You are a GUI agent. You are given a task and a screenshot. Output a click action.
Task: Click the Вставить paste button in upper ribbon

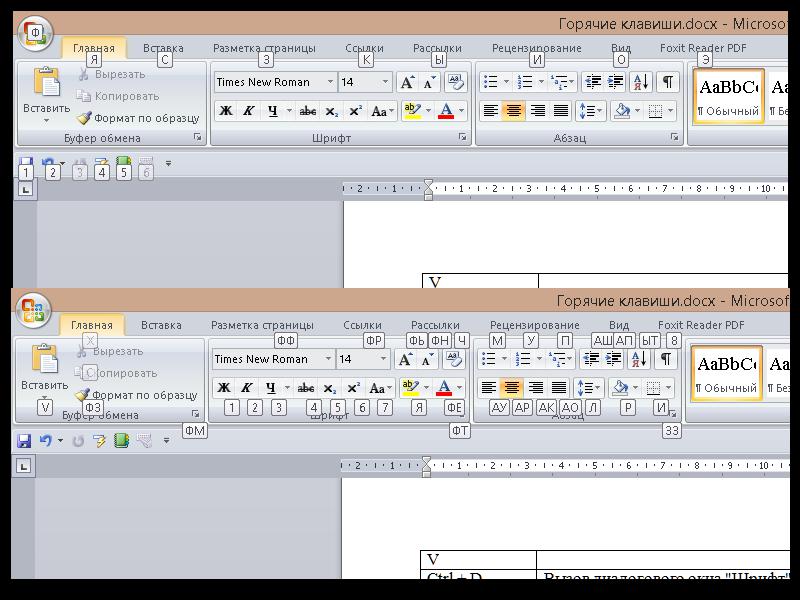pos(46,96)
